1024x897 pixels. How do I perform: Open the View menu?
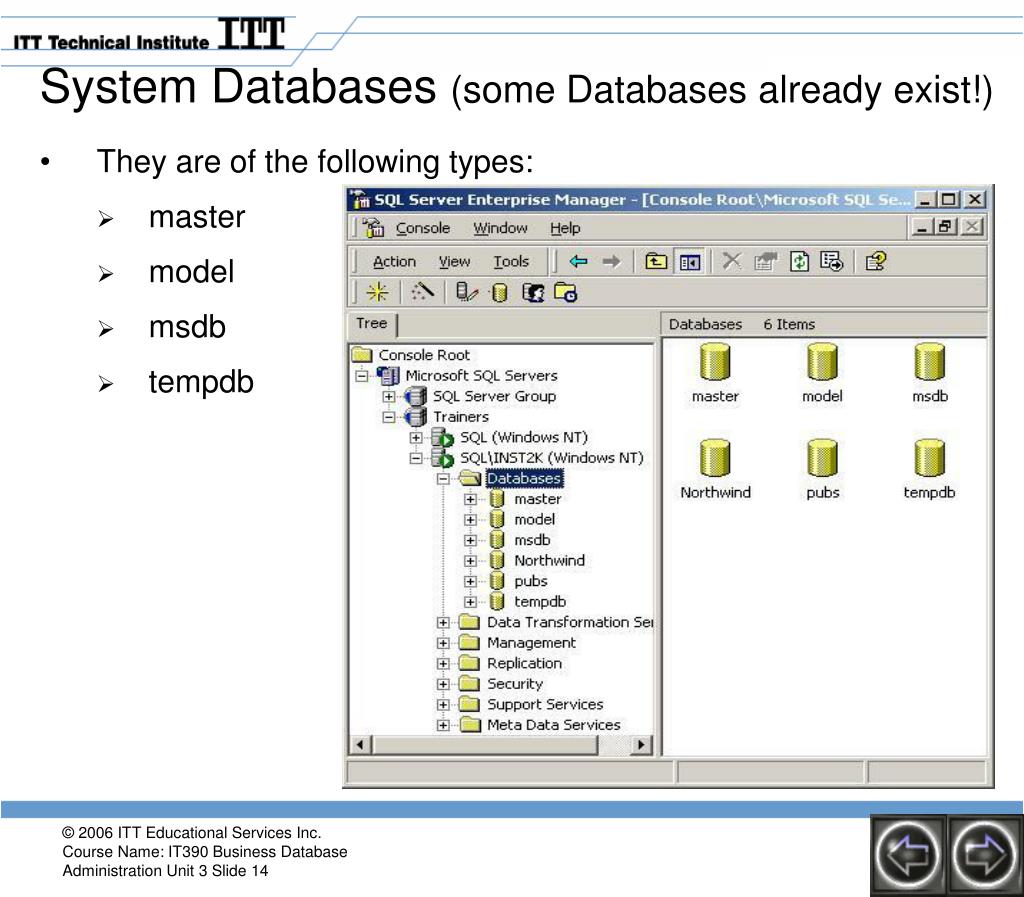454,262
